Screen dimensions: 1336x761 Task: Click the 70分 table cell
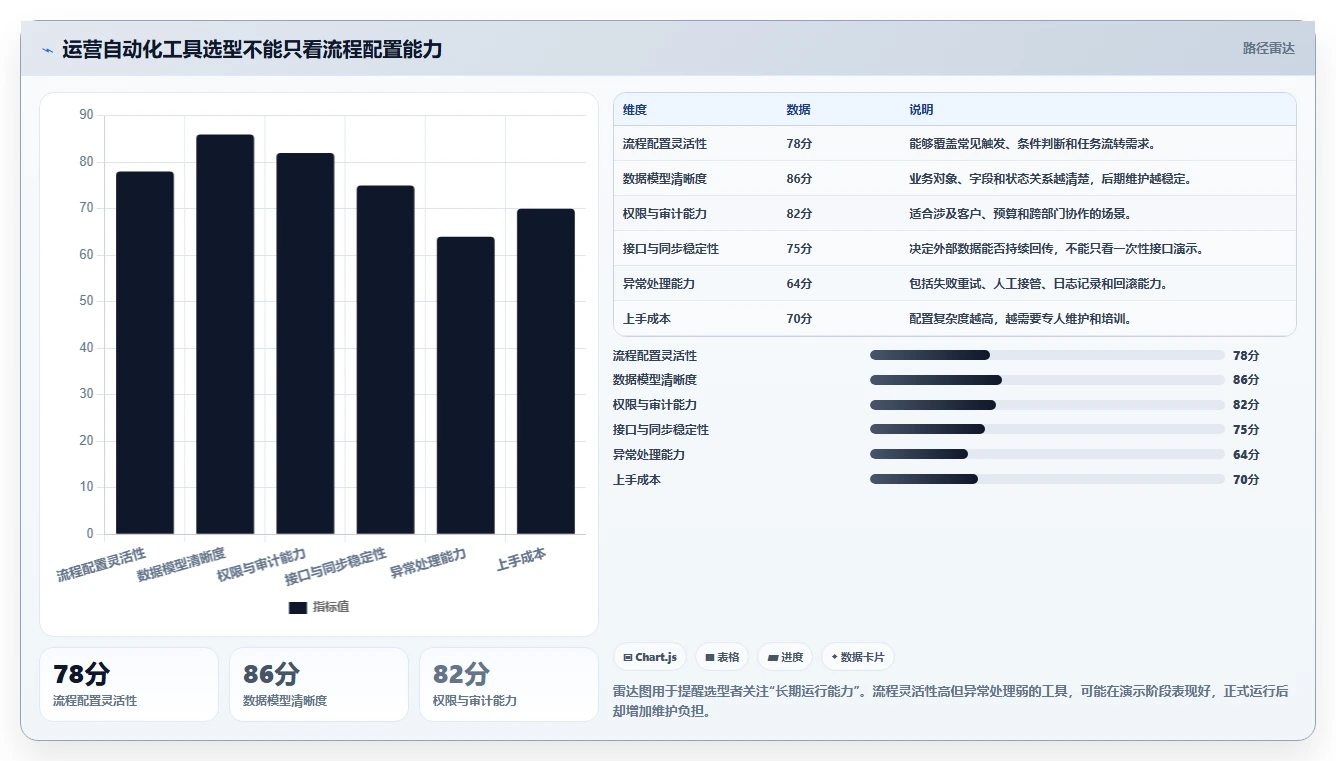pos(800,319)
